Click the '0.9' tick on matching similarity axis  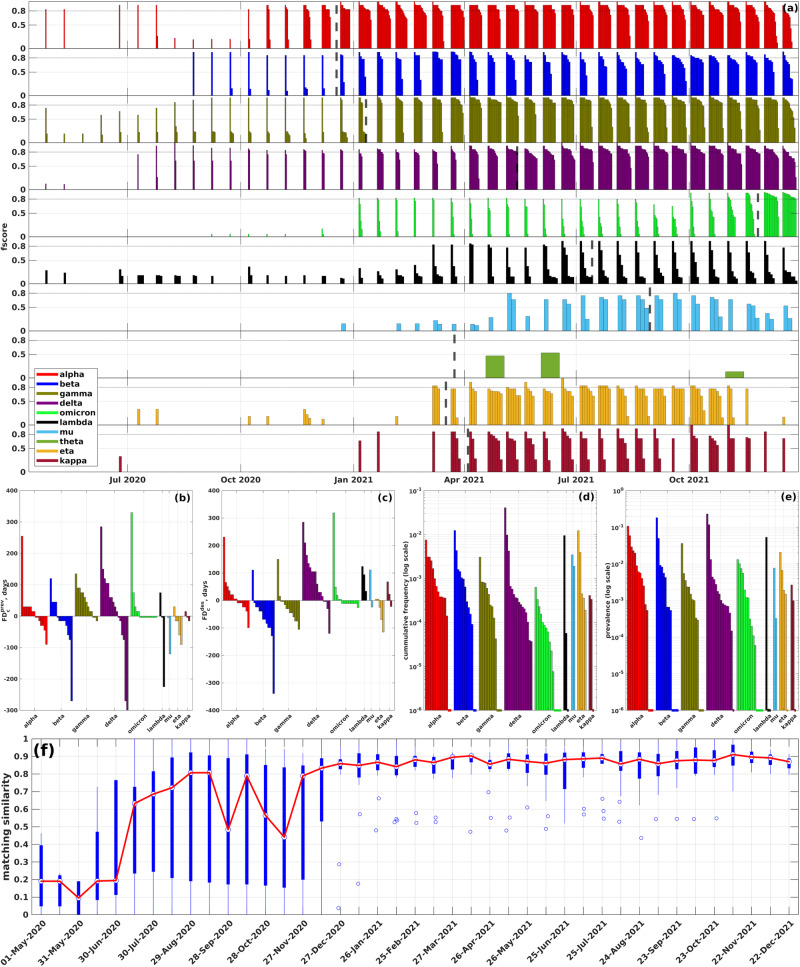(x=22, y=756)
